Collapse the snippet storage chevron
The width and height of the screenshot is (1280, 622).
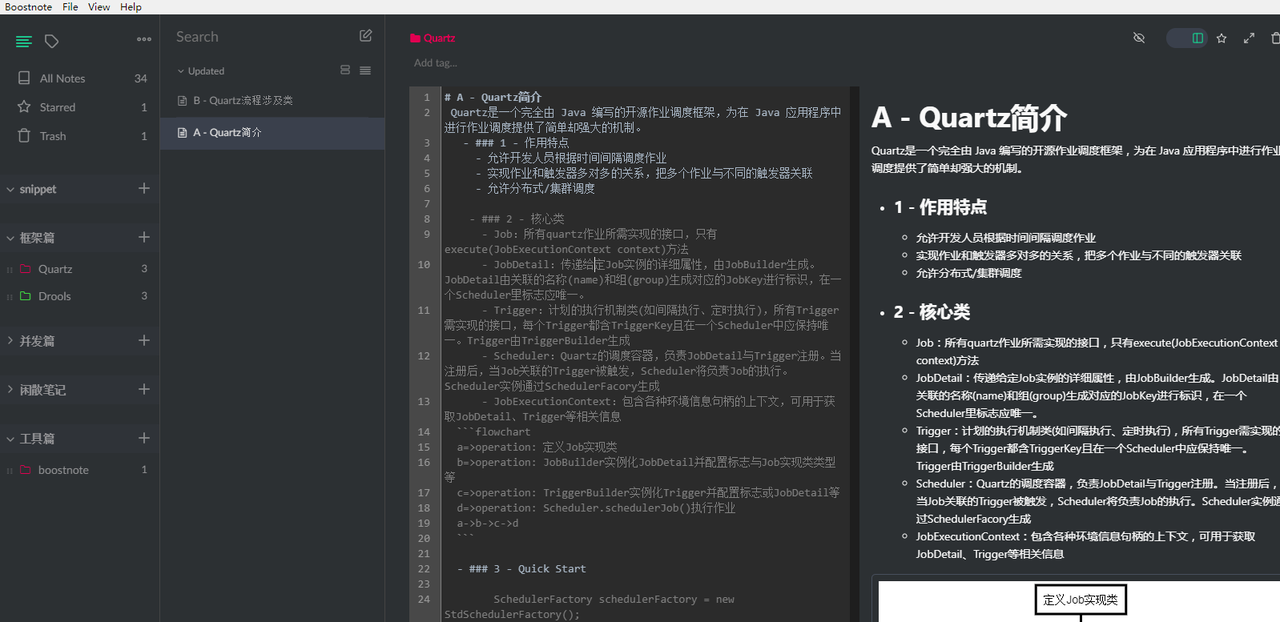click(10, 189)
